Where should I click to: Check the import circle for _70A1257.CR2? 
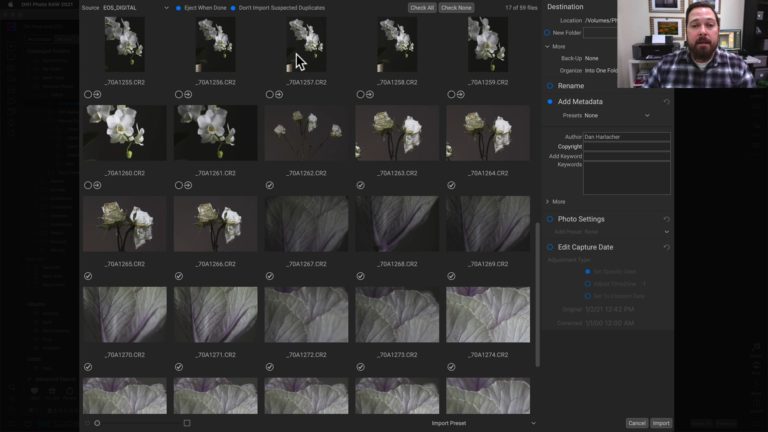click(x=269, y=95)
